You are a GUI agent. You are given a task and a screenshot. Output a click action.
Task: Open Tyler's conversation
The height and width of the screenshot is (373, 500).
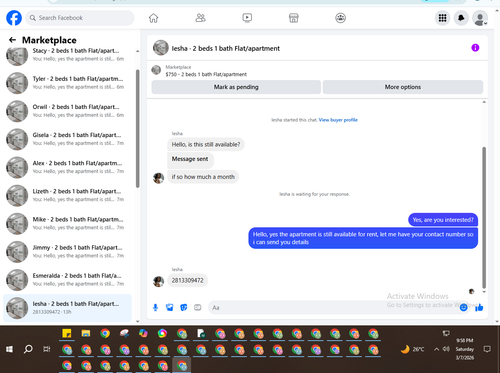[67, 83]
